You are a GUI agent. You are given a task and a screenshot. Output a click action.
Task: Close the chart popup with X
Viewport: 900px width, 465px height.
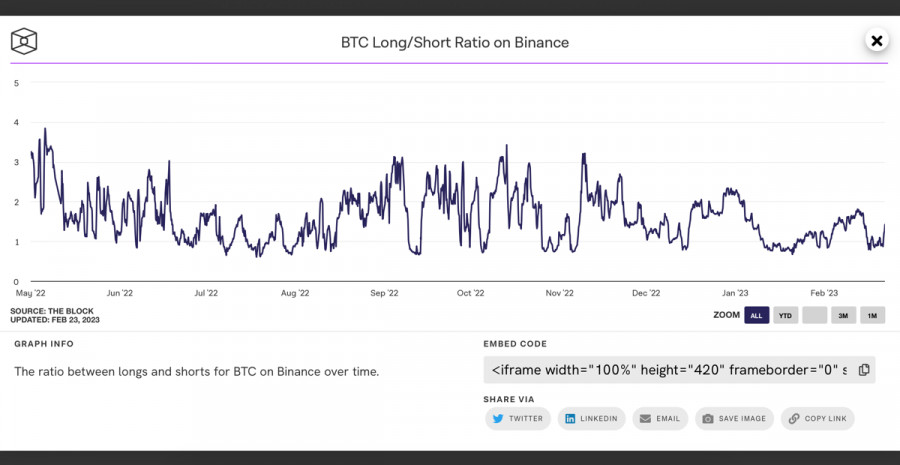click(877, 41)
